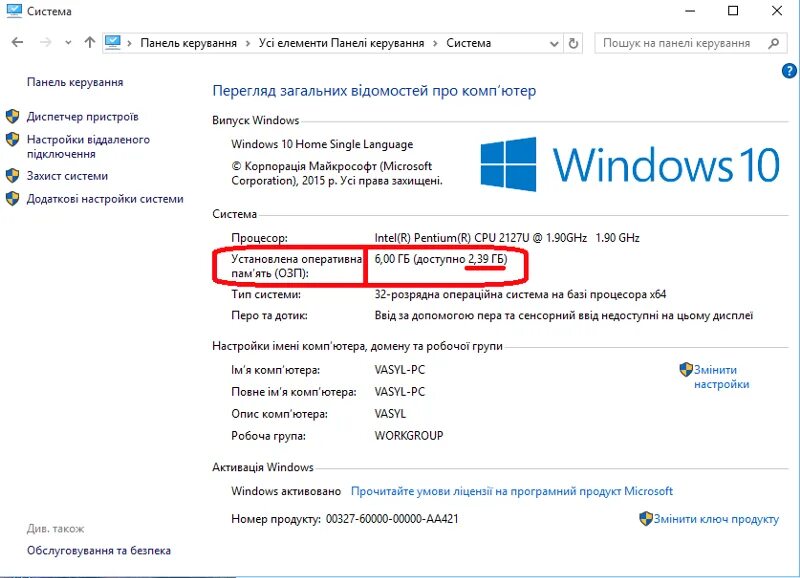Minimize the Система window
This screenshot has width=800, height=578.
pos(690,11)
